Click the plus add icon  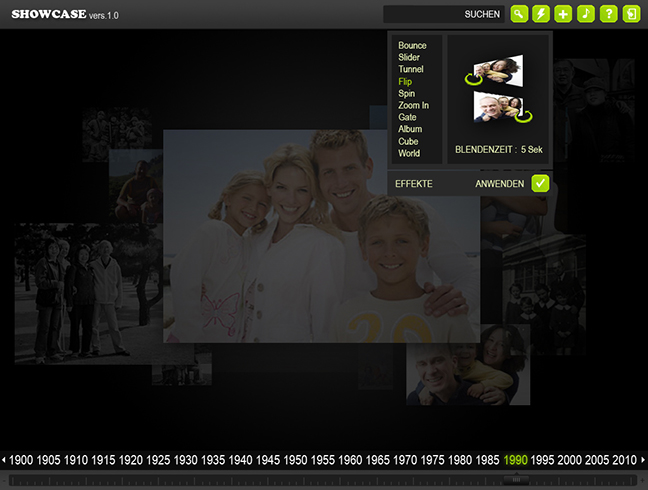pyautogui.click(x=564, y=14)
